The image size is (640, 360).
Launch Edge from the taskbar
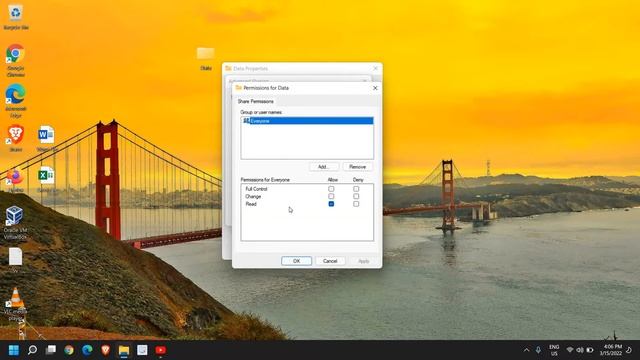87,350
